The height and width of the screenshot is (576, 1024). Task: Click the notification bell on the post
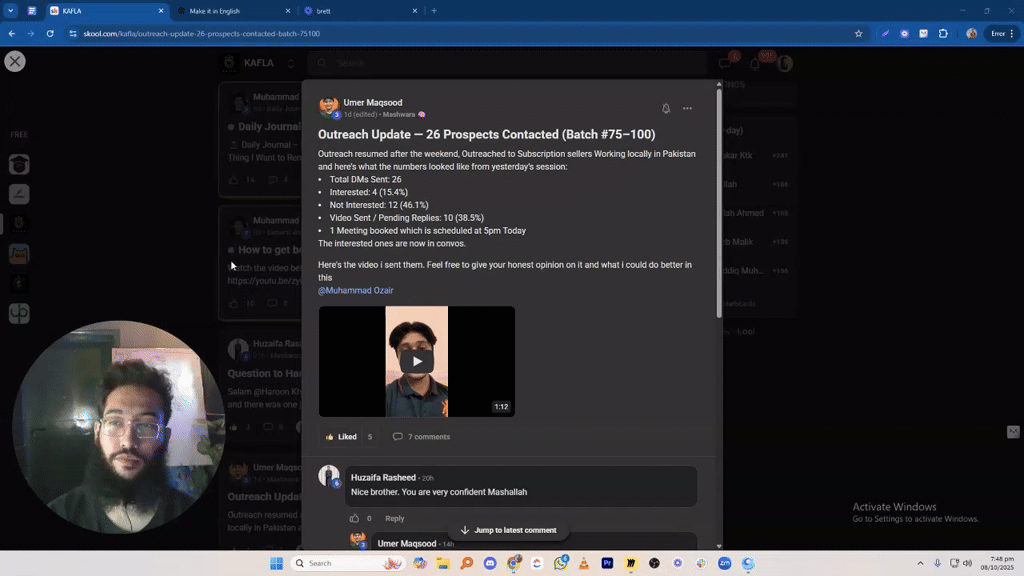pos(665,108)
